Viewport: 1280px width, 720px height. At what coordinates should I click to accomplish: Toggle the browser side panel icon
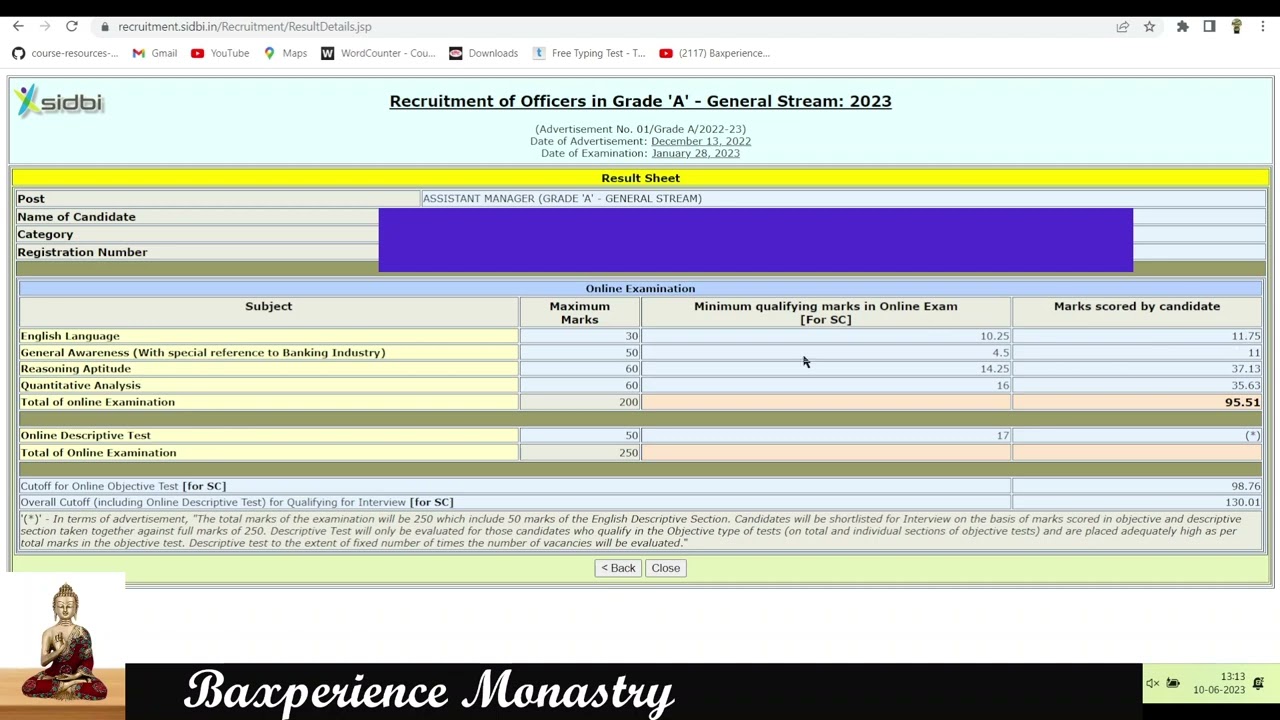[x=1210, y=27]
